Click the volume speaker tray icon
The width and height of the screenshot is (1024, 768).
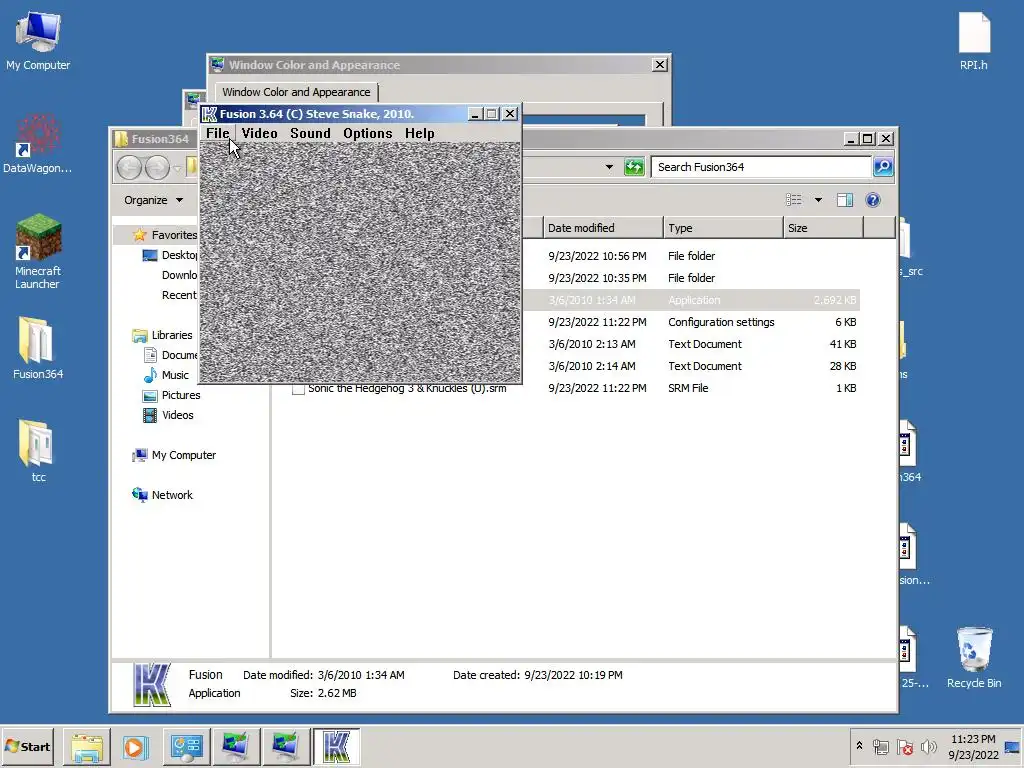click(x=928, y=746)
